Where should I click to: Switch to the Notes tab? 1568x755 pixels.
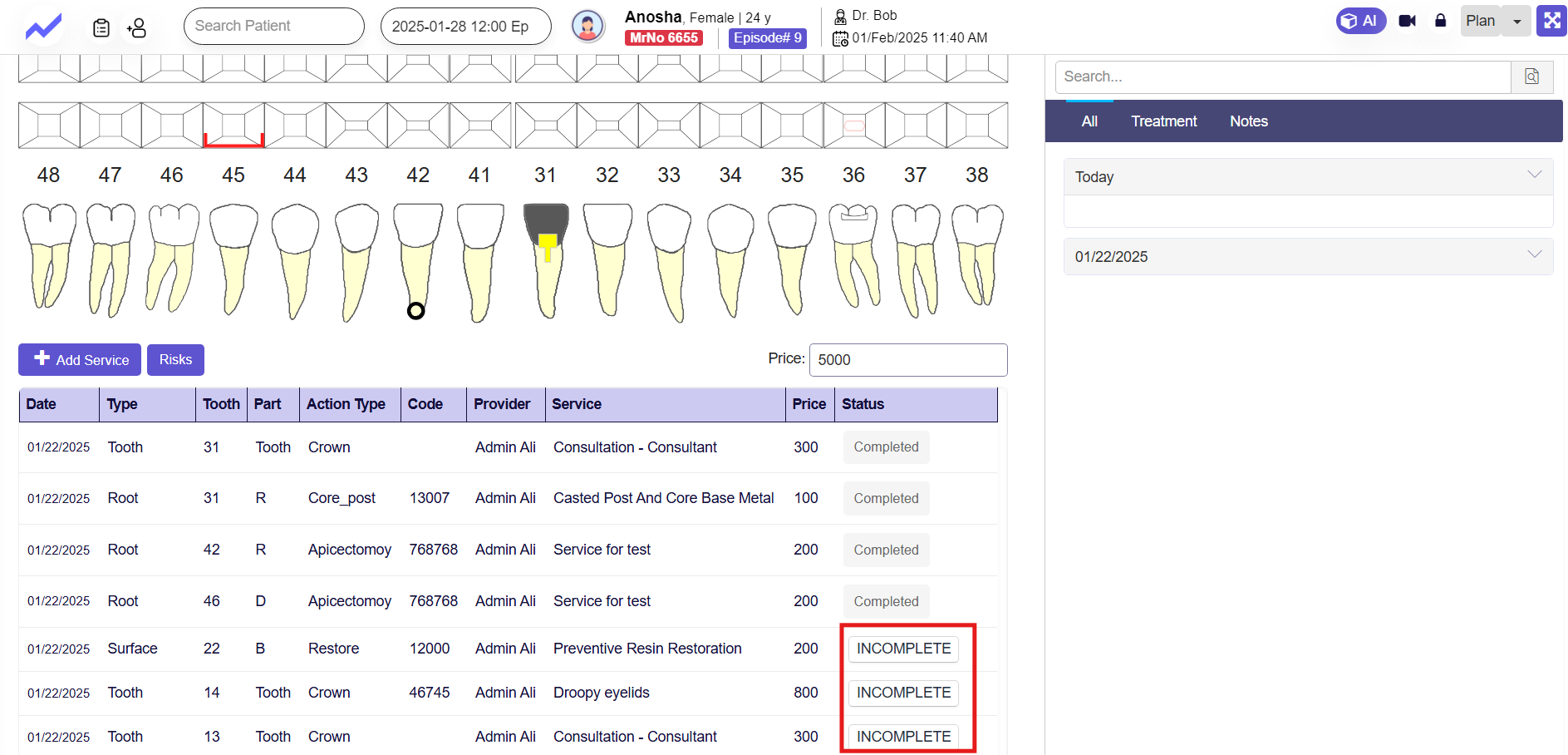1249,121
